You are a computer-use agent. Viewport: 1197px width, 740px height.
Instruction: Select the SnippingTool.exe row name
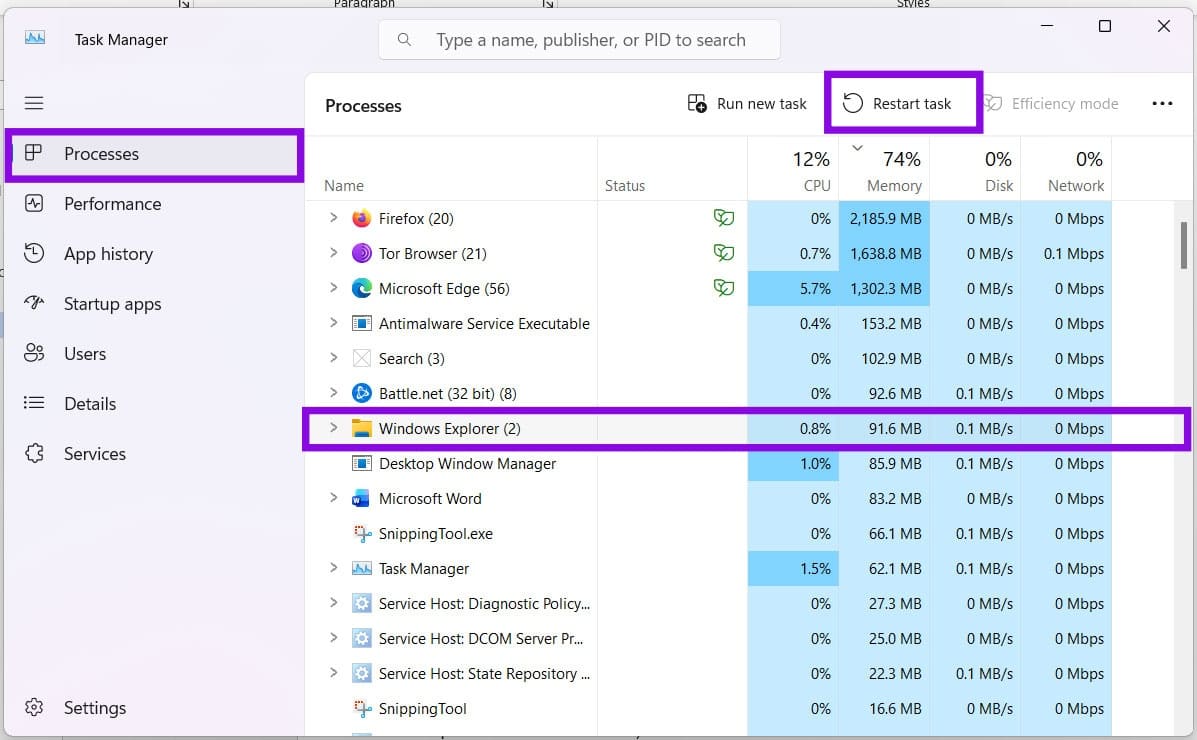pos(436,534)
